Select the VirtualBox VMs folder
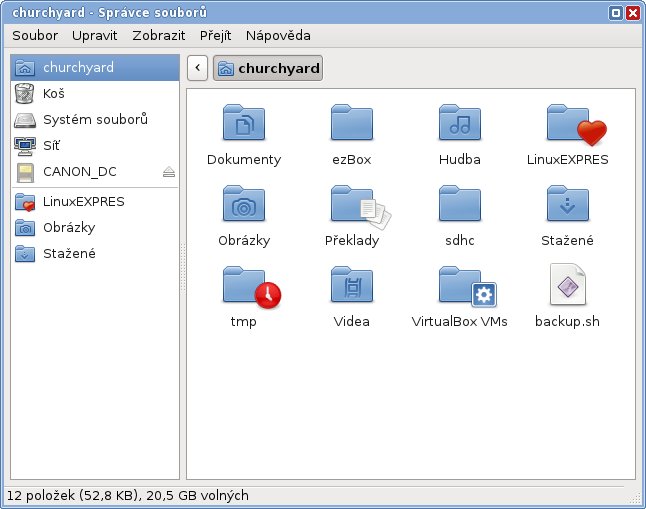Image resolution: width=646 pixels, height=509 pixels. click(x=459, y=287)
